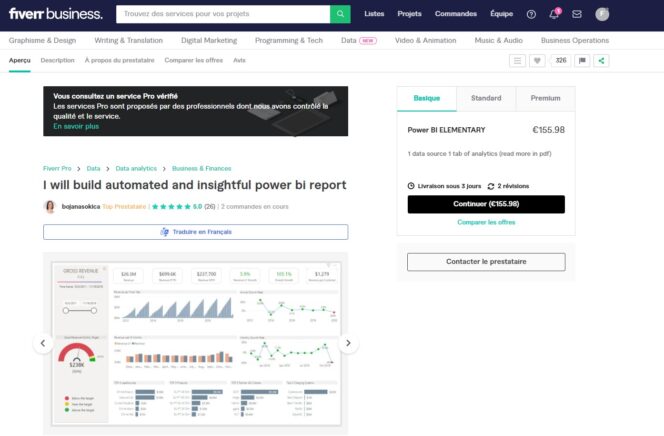
Task: Show next gallery image arrow
Action: pyautogui.click(x=347, y=343)
